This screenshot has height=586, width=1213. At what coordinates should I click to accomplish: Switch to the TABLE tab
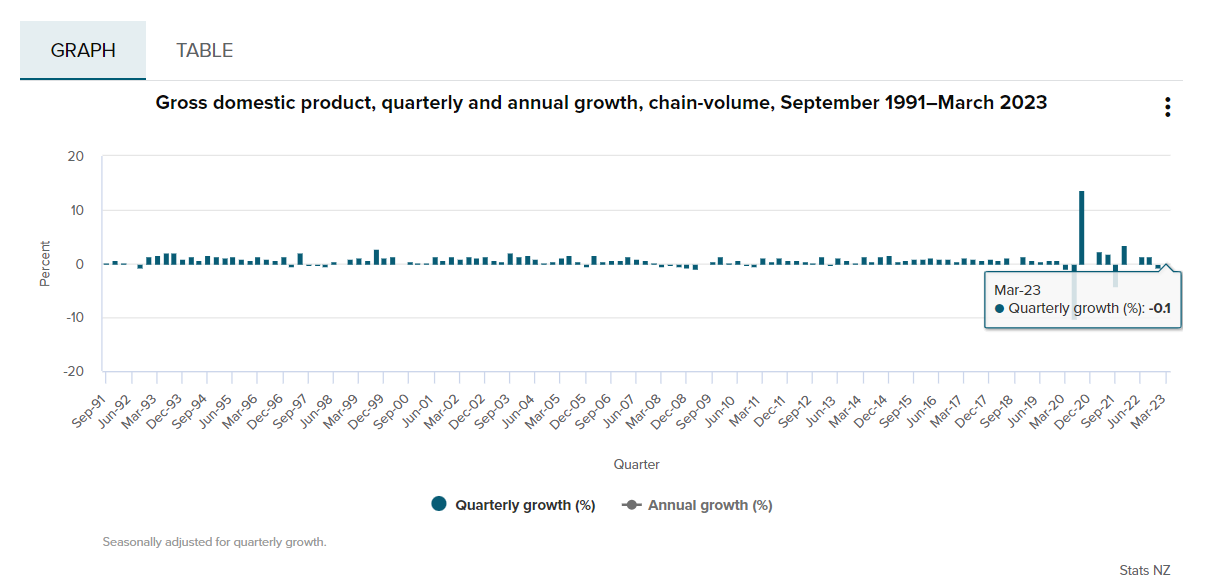[x=204, y=50]
